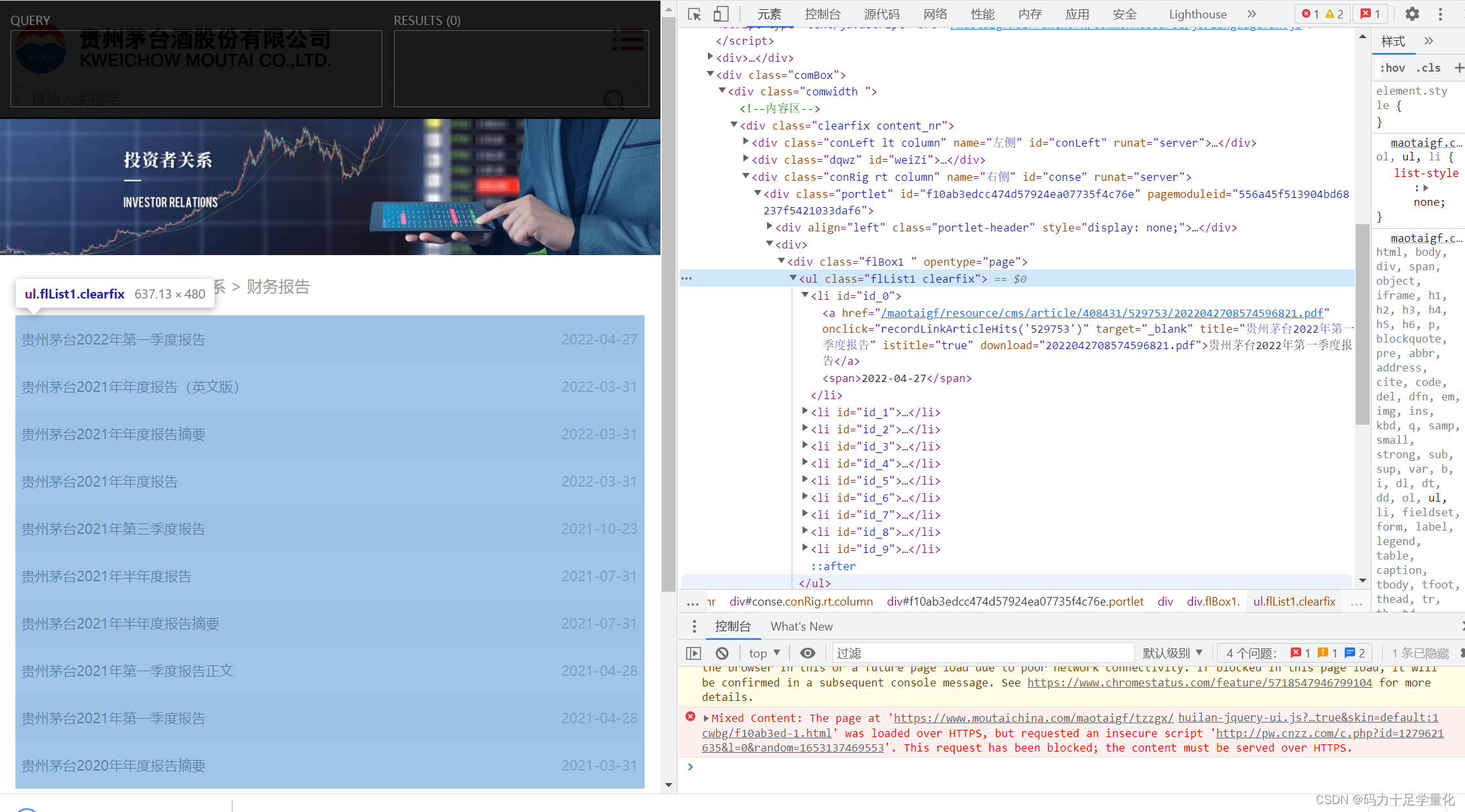Activate the inspect element picker icon
Viewport: 1465px width, 812px height.
(x=694, y=14)
